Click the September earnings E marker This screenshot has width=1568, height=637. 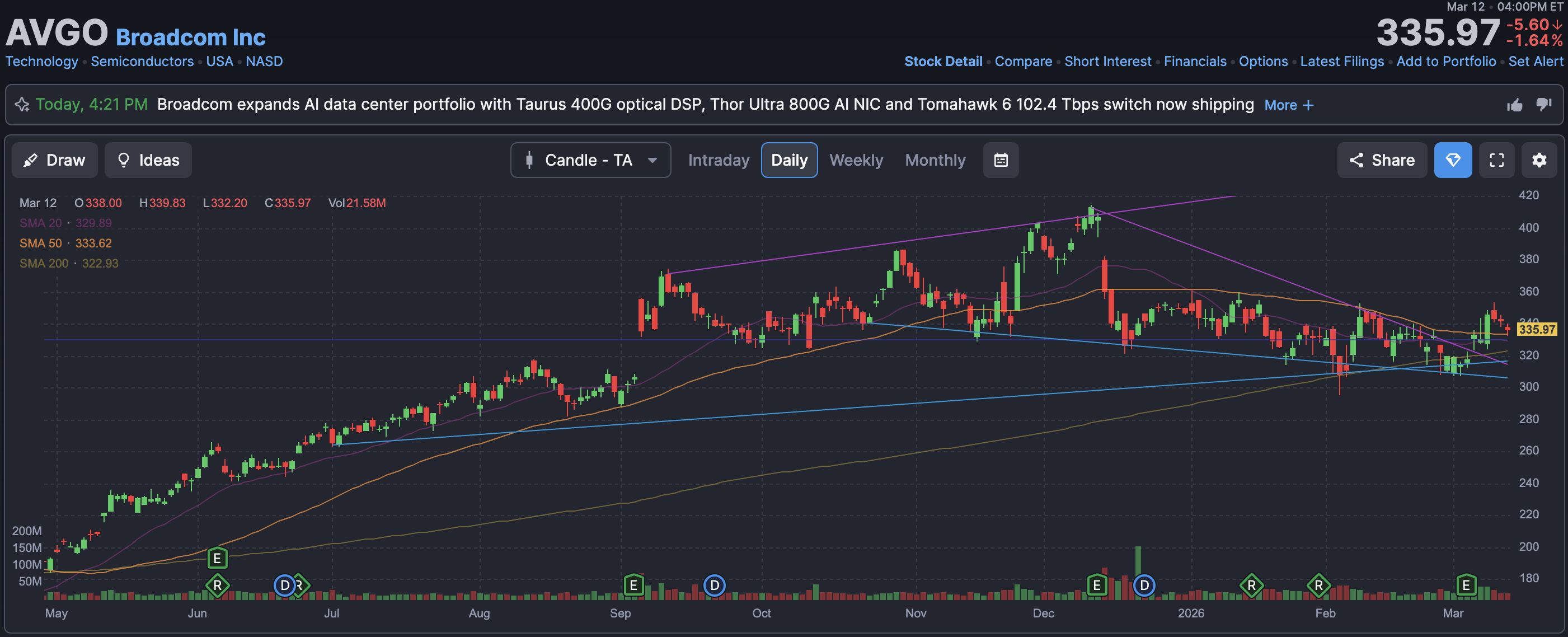pyautogui.click(x=633, y=586)
